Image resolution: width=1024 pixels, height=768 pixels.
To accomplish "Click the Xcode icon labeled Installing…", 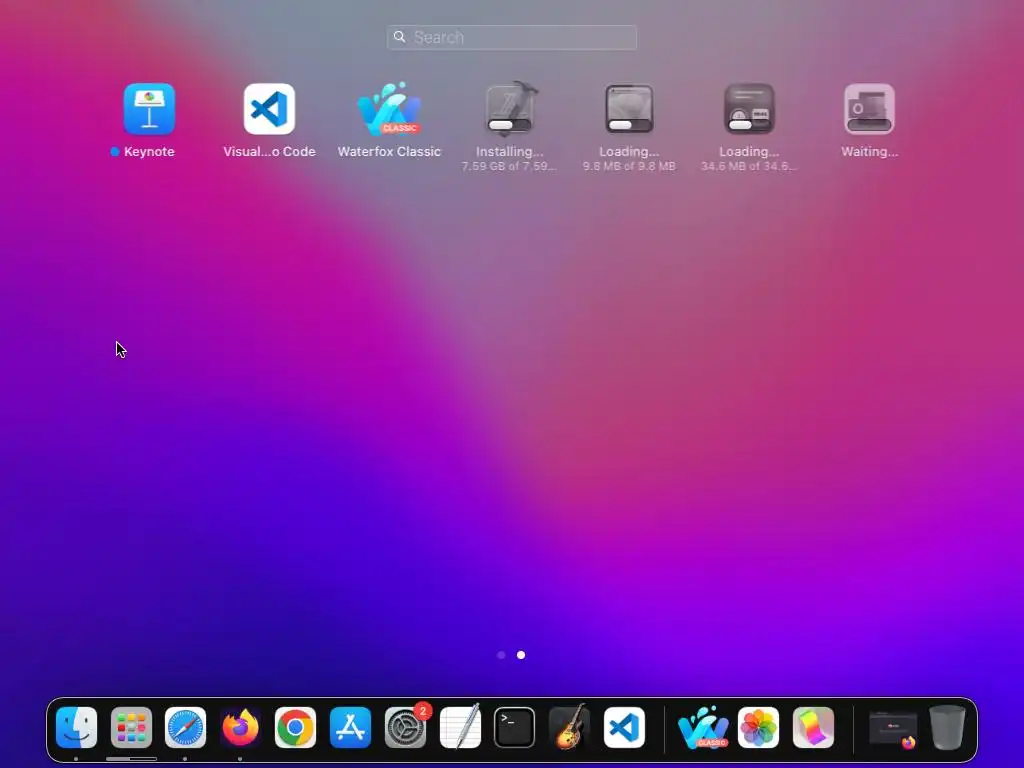I will [x=509, y=109].
